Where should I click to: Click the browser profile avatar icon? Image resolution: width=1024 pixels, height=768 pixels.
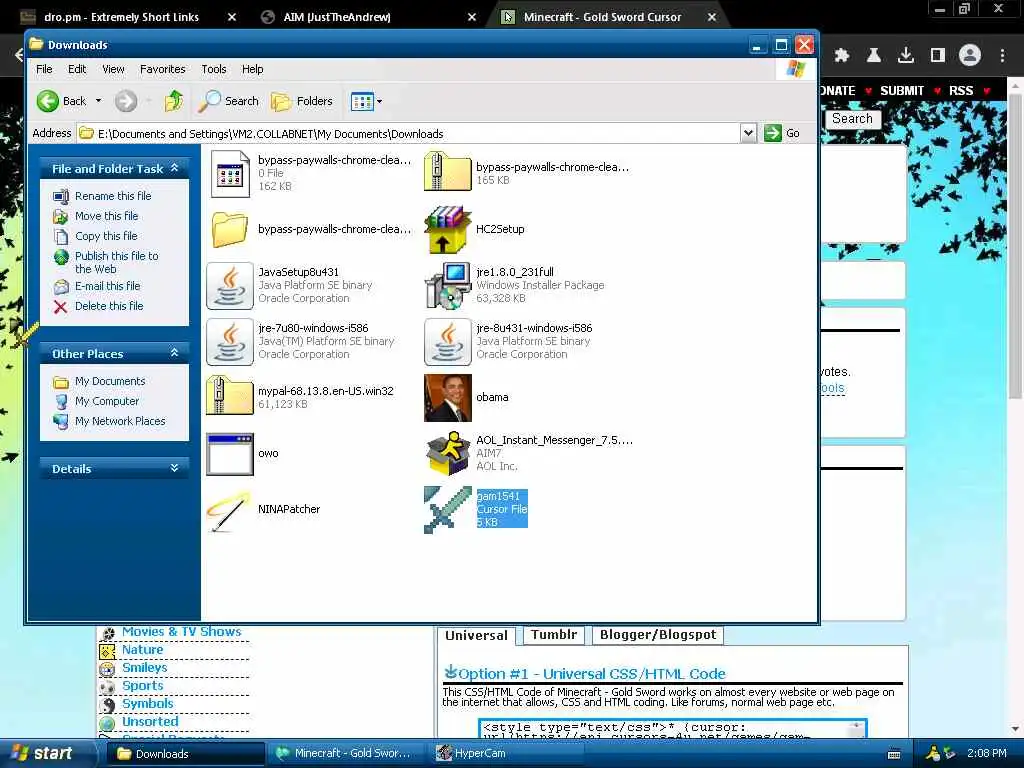coord(970,56)
